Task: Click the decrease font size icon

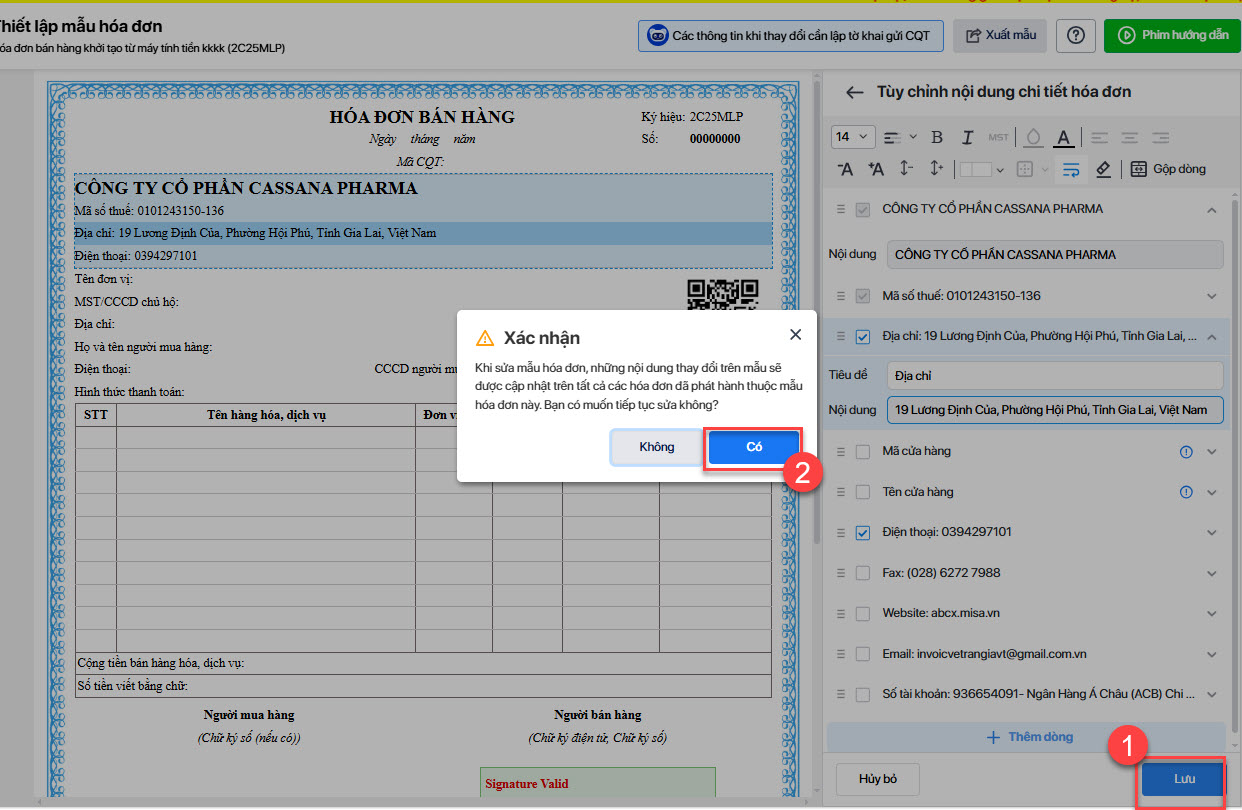Action: 846,169
